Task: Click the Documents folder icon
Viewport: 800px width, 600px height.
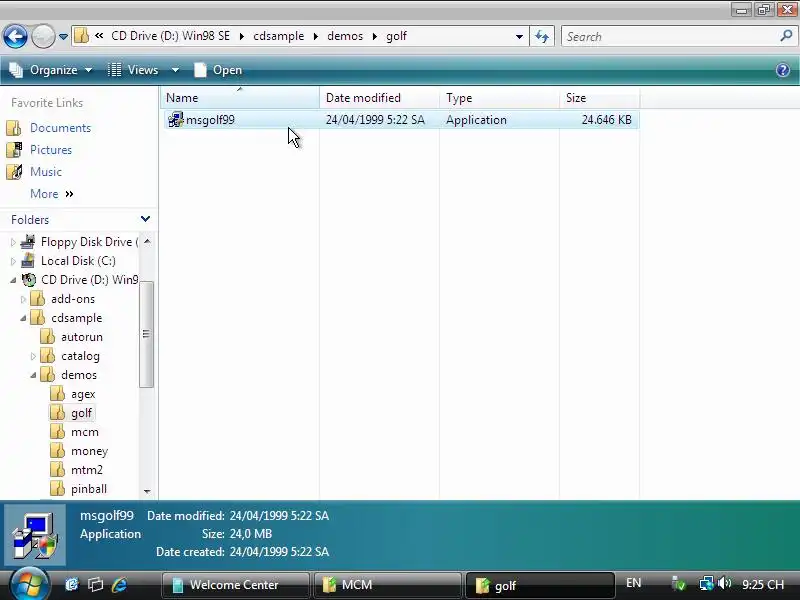Action: pos(14,128)
